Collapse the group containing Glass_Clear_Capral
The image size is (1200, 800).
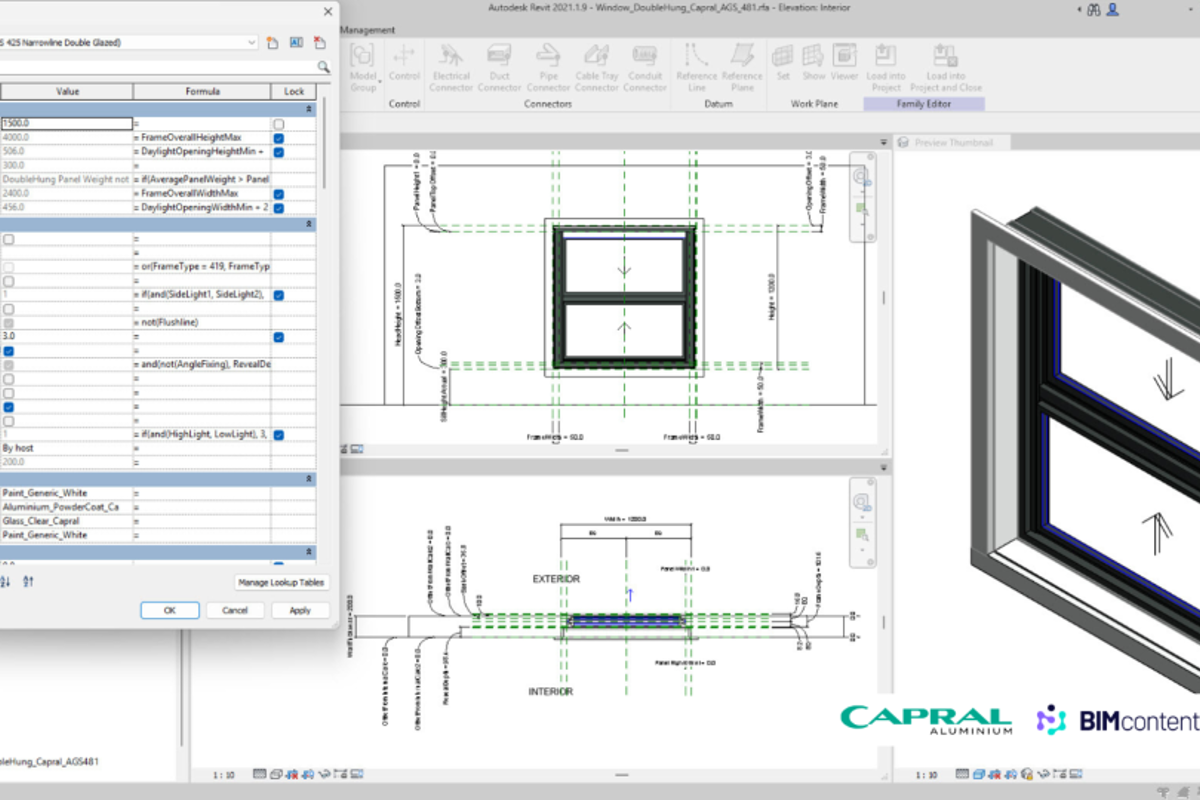pos(309,480)
